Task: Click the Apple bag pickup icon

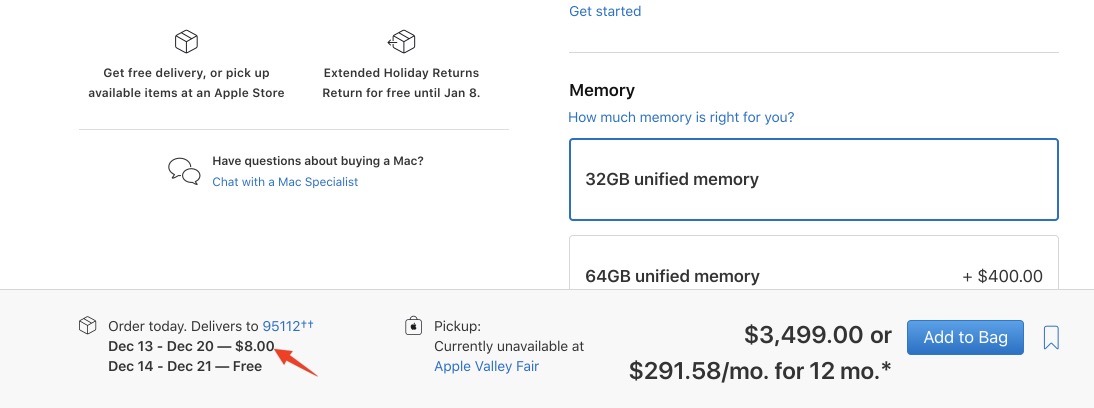Action: click(412, 326)
